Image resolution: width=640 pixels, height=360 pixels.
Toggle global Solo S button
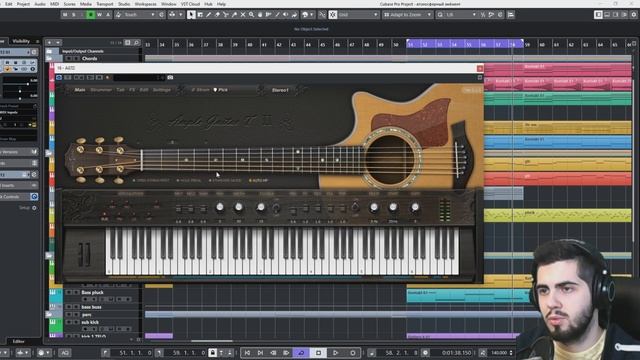coord(73,15)
